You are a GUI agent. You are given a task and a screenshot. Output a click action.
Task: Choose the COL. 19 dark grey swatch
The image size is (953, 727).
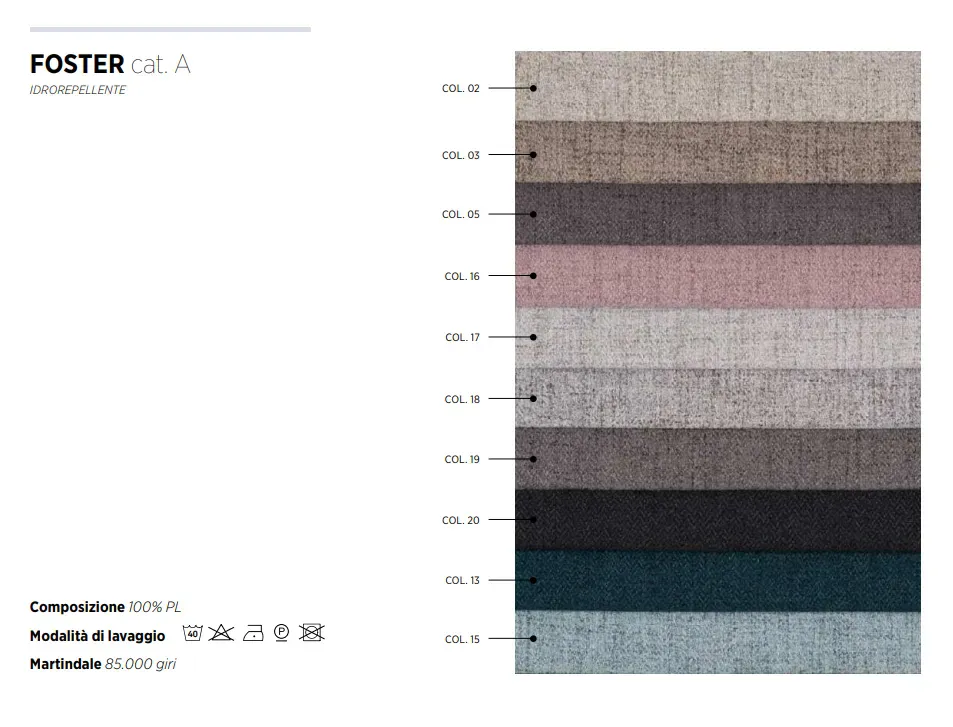[718, 459]
